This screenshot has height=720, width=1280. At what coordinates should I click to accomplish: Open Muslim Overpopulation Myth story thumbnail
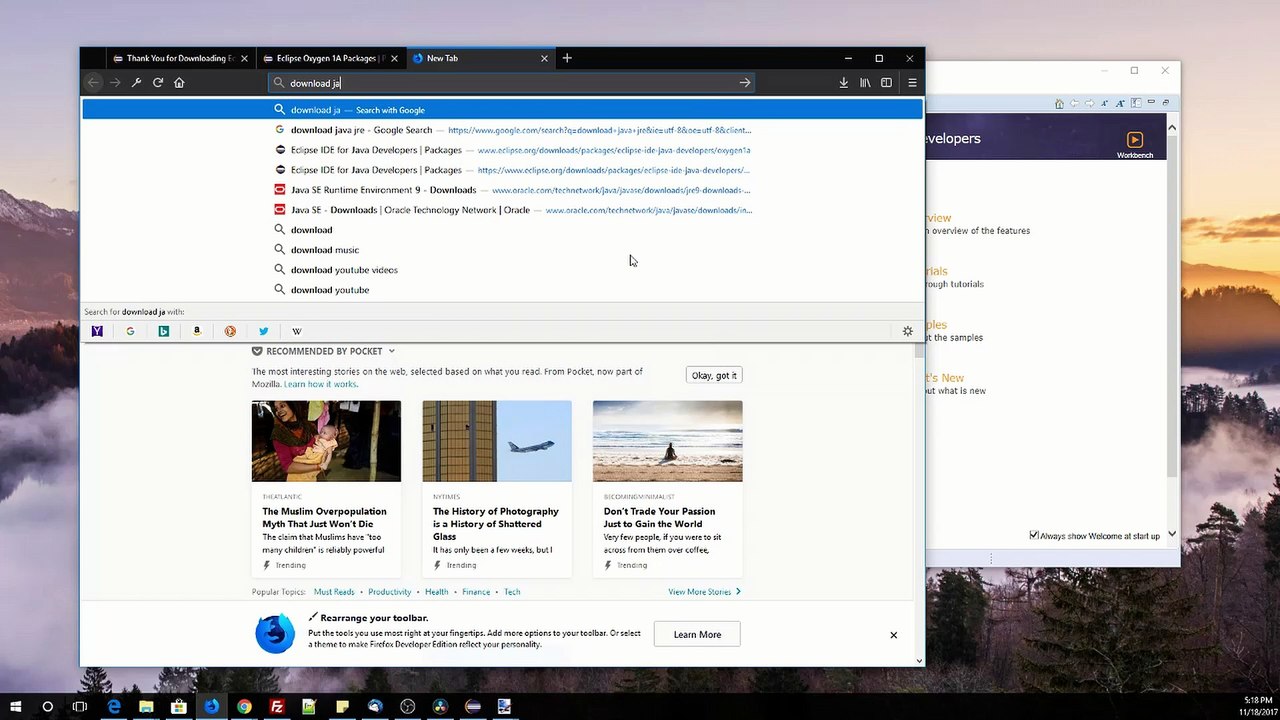[x=326, y=441]
